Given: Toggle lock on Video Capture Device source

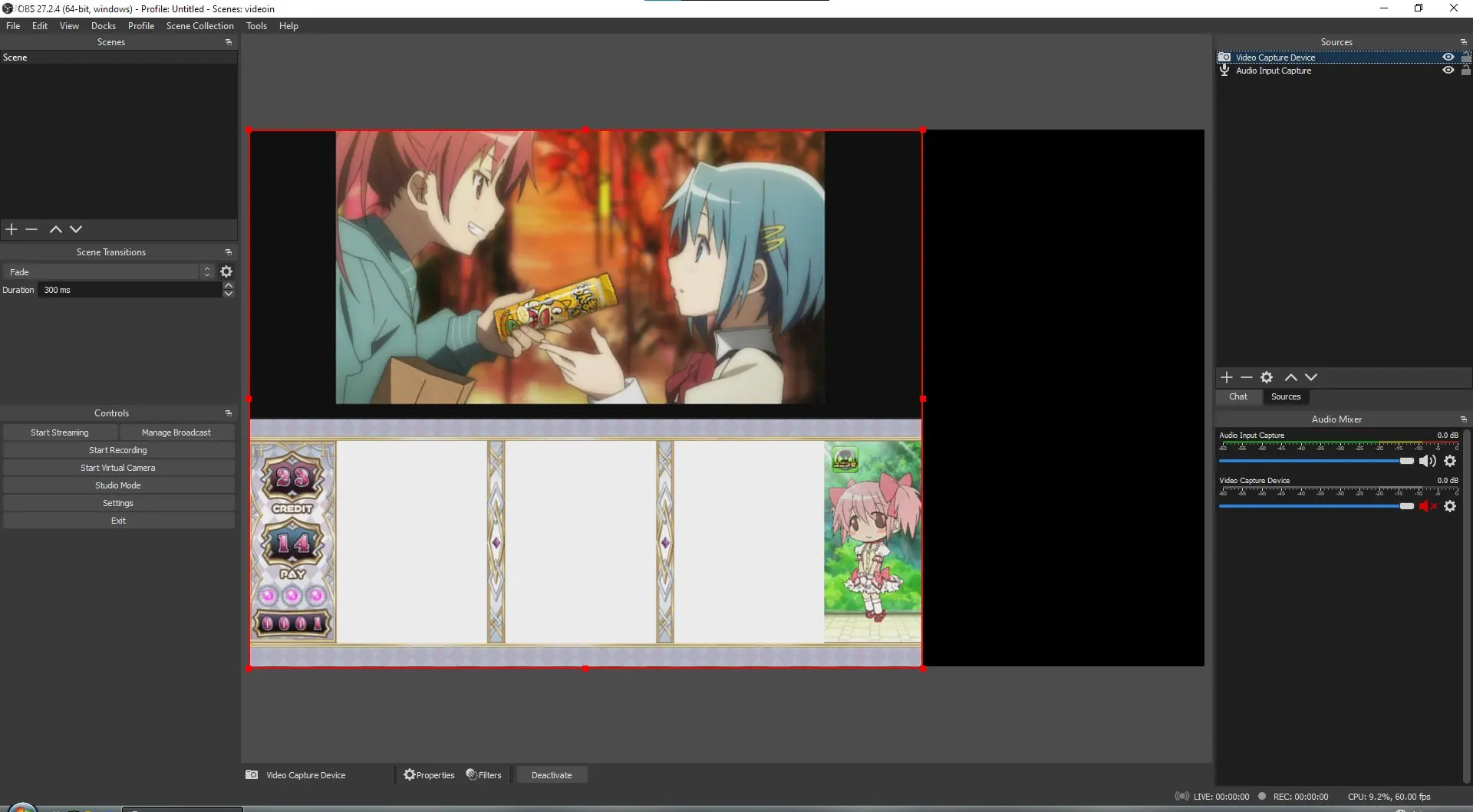Looking at the screenshot, I should (1466, 58).
